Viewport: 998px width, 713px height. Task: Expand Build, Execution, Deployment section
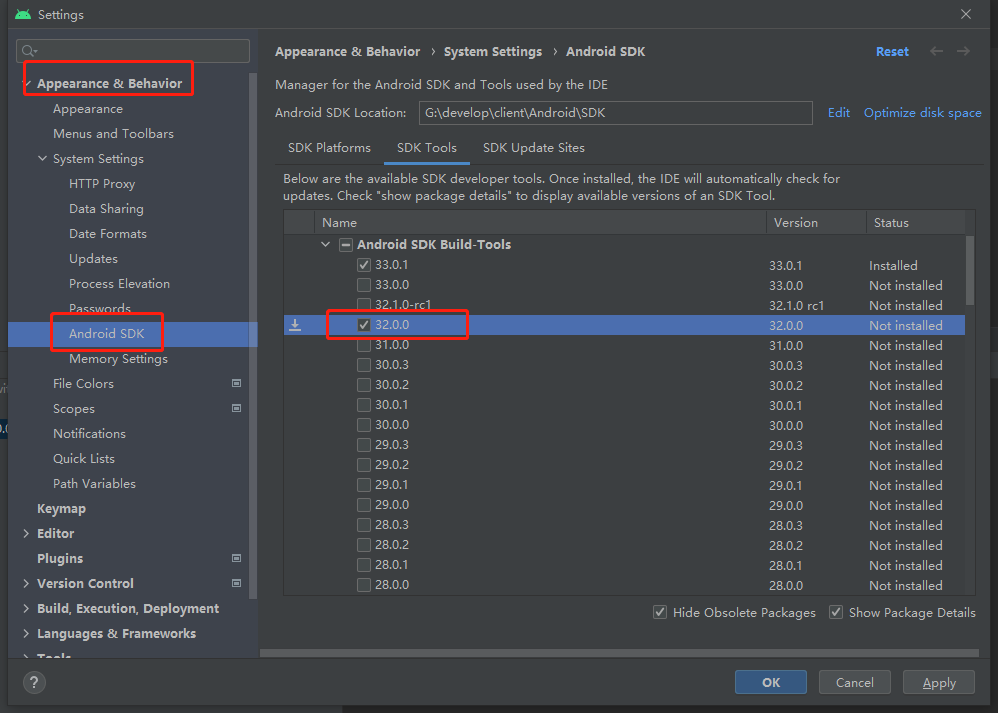pyautogui.click(x=25, y=609)
